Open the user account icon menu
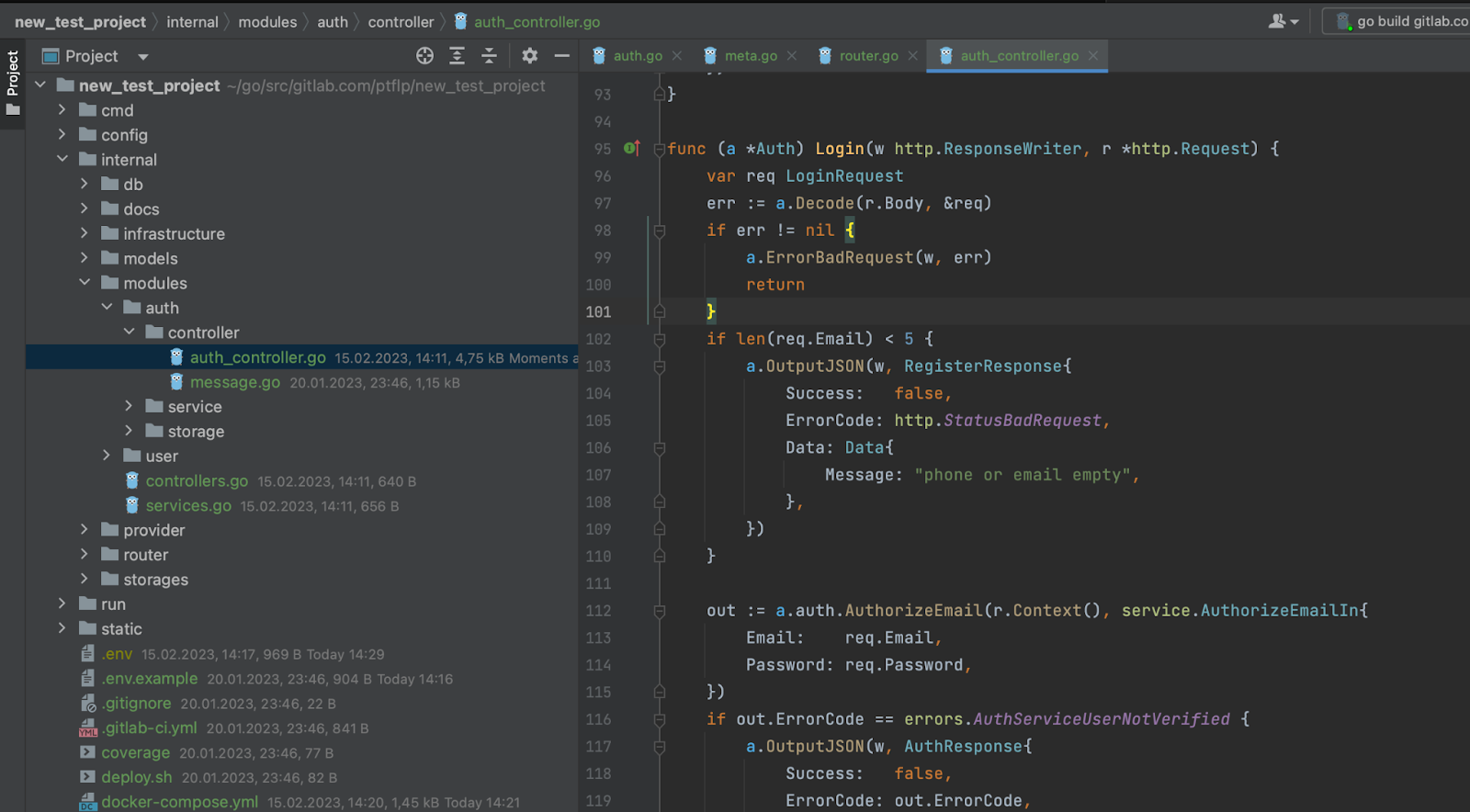1470x812 pixels. (x=1282, y=21)
